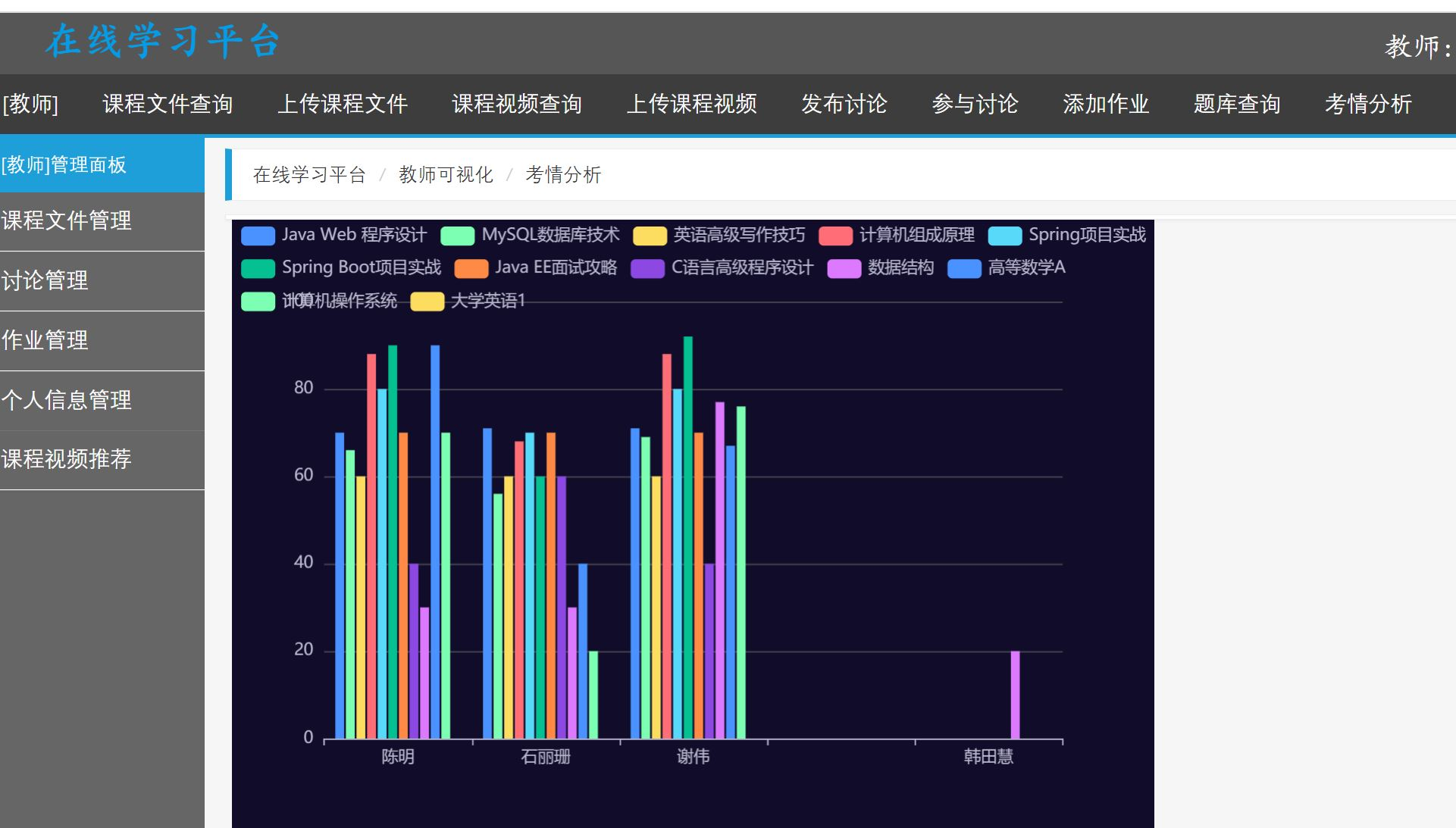Open the 题库查询 navigation menu
Screen dimensions: 1456x828
(x=1236, y=104)
